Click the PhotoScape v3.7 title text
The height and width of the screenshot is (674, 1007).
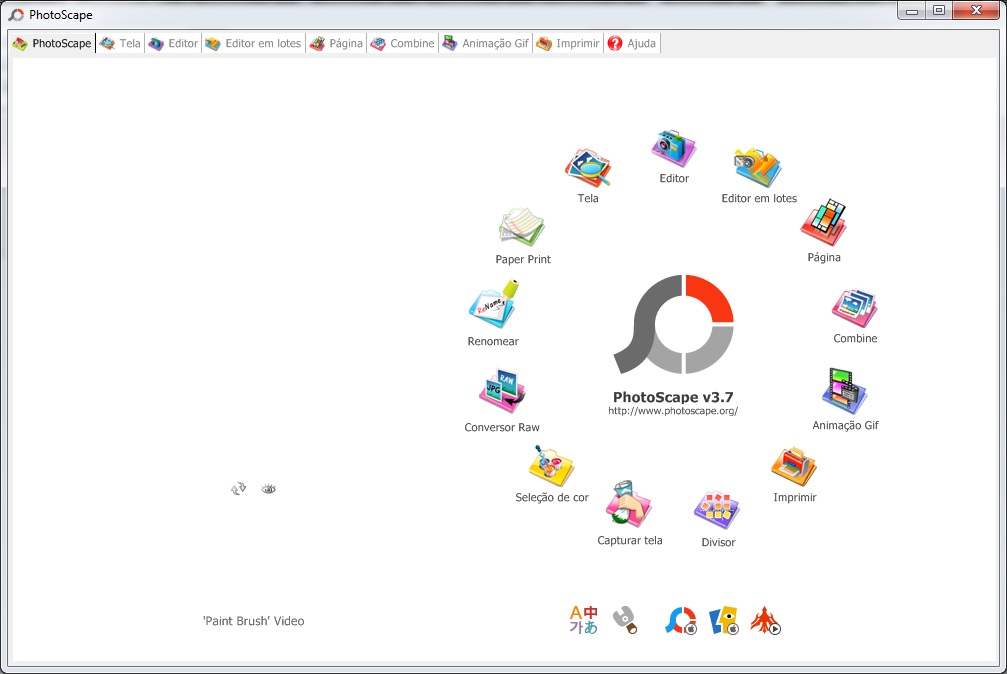[x=673, y=397]
